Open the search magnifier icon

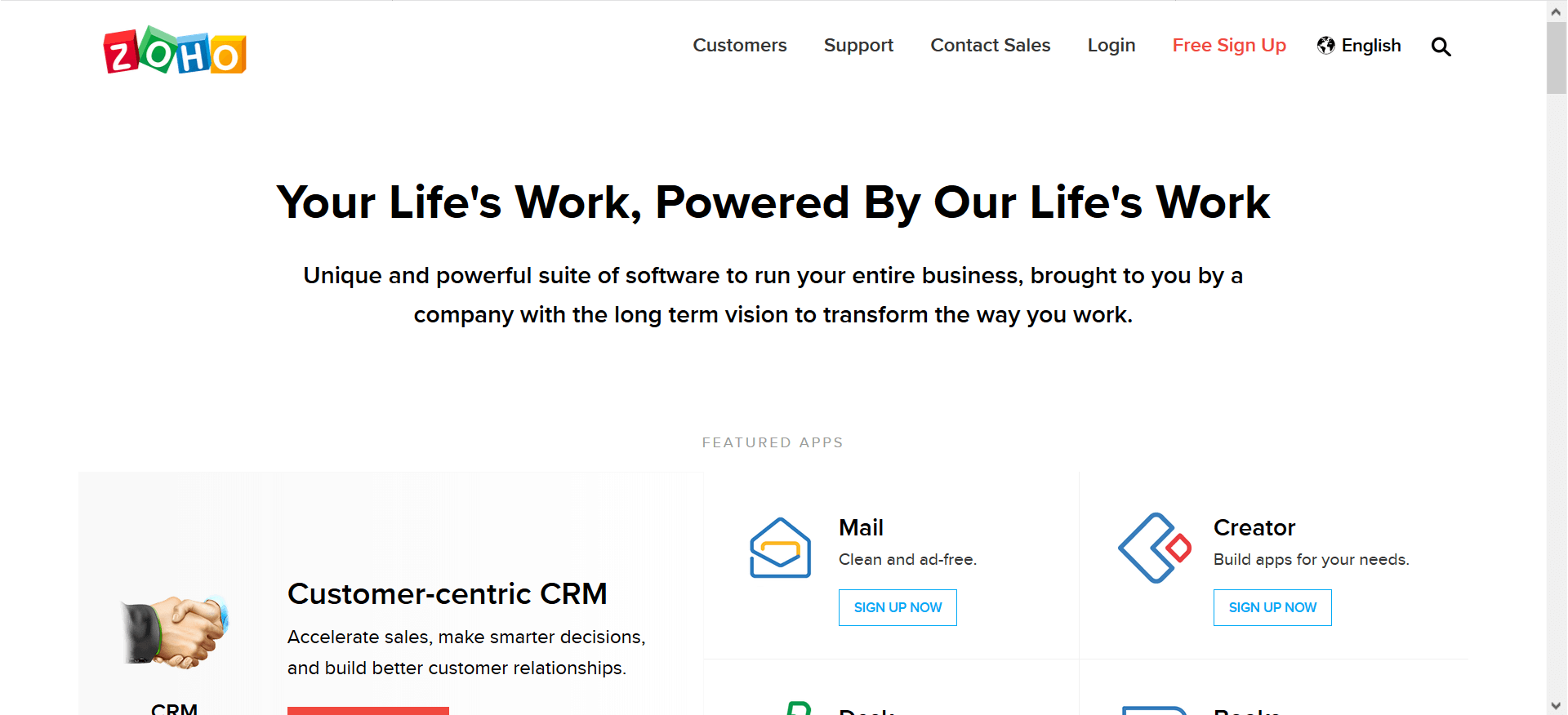[x=1441, y=47]
